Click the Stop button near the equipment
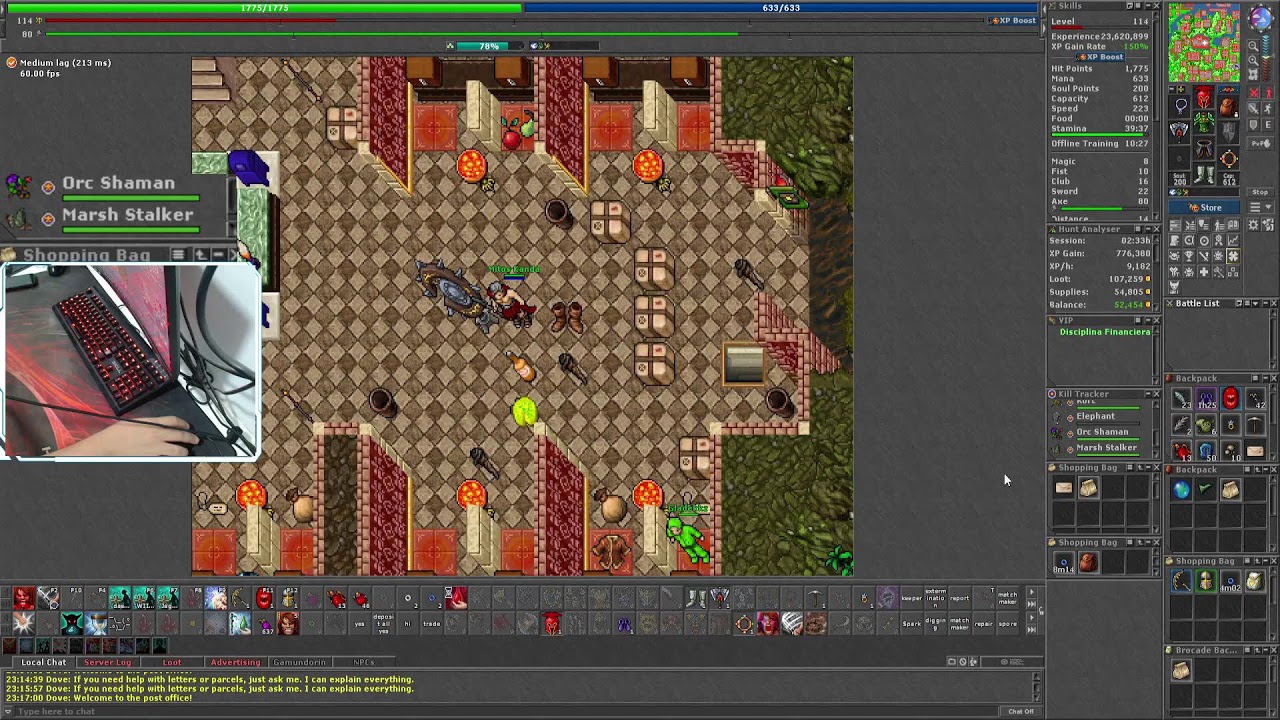Image resolution: width=1280 pixels, height=720 pixels. (x=1260, y=192)
